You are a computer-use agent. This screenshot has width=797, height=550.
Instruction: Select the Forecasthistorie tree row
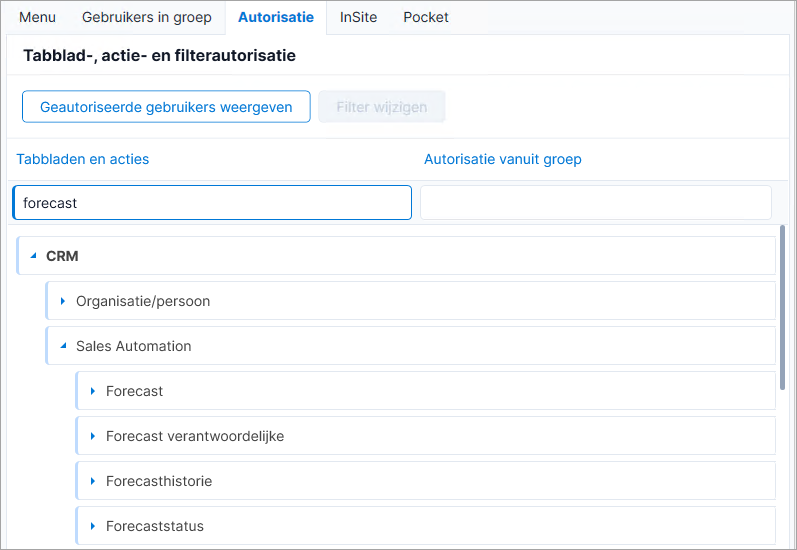pyautogui.click(x=425, y=481)
